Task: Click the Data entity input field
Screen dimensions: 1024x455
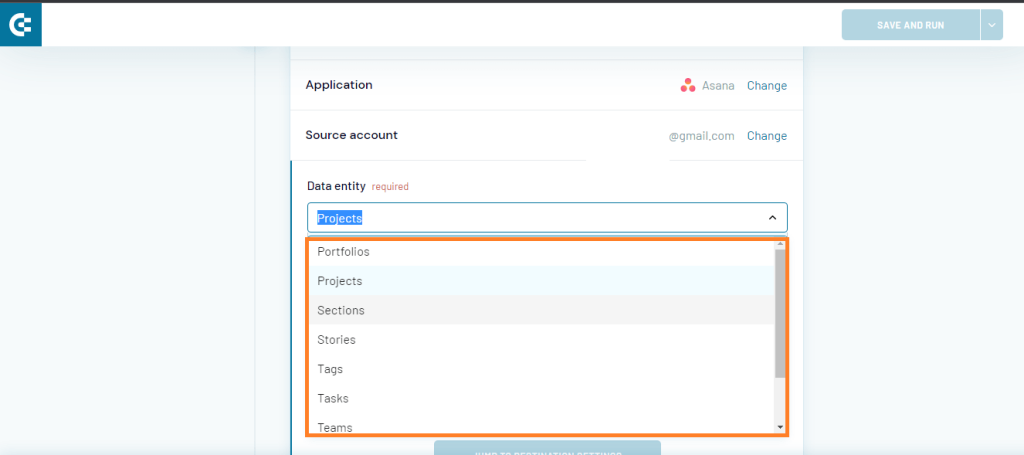Action: click(x=547, y=217)
